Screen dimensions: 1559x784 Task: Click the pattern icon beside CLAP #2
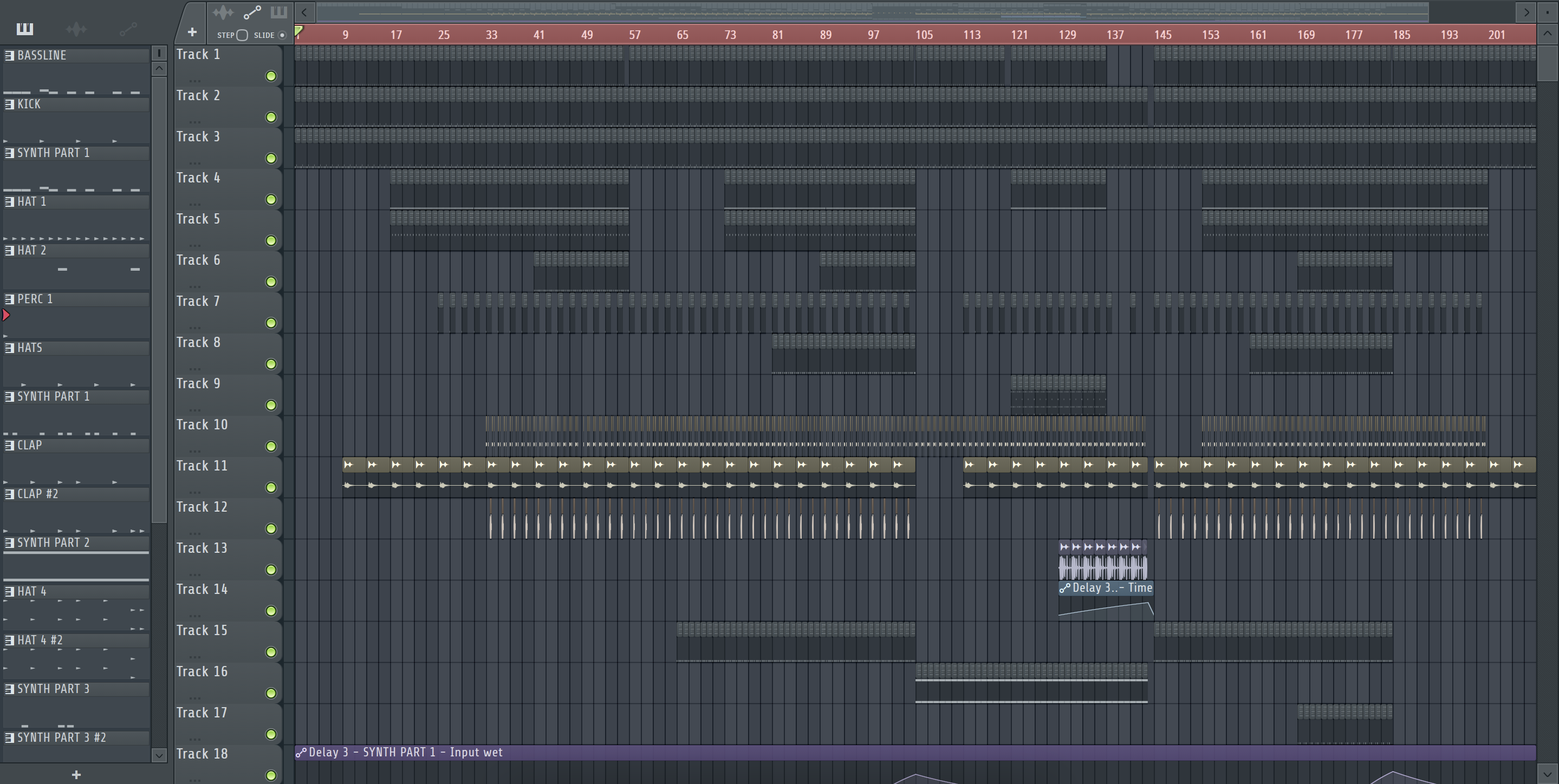9,494
